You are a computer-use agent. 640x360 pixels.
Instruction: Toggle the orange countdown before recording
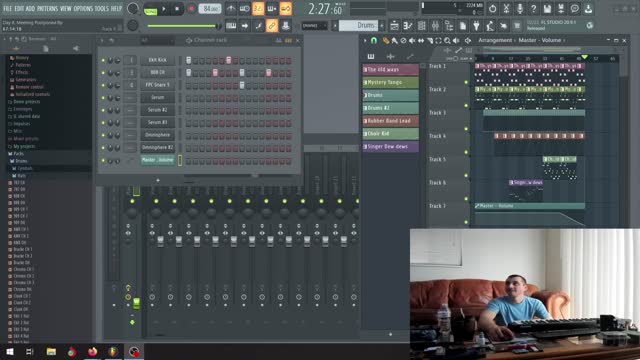[x=258, y=9]
